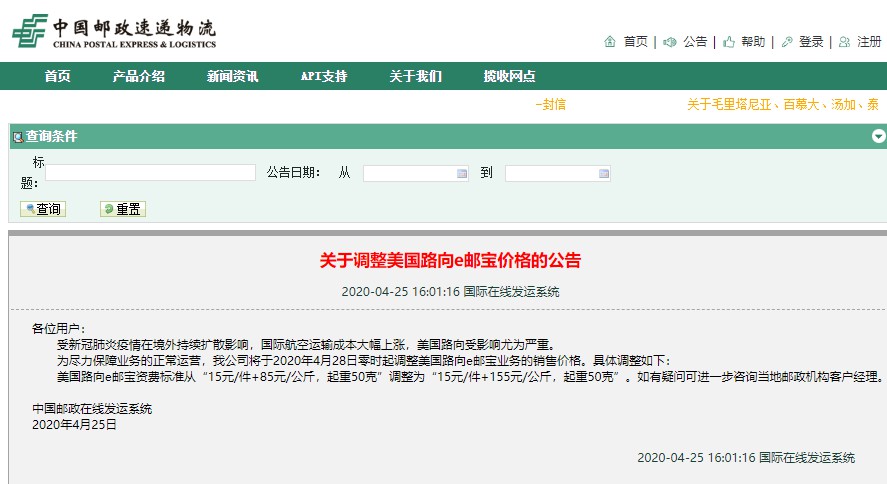Click the 首页 link in the top right
The height and width of the screenshot is (484, 887).
(635, 42)
